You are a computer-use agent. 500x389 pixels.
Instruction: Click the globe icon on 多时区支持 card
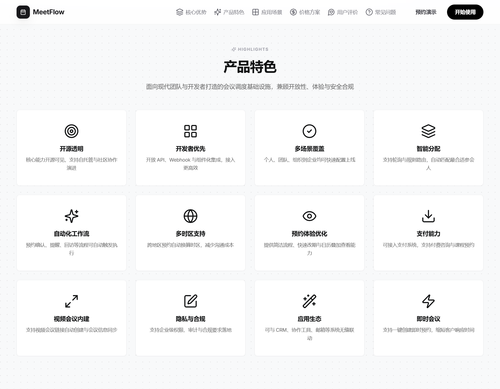[x=190, y=216]
